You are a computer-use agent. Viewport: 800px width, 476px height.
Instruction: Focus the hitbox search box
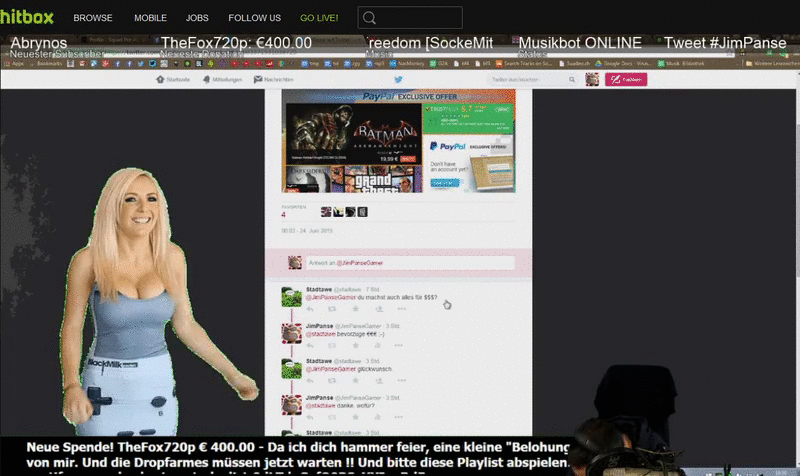click(x=410, y=18)
